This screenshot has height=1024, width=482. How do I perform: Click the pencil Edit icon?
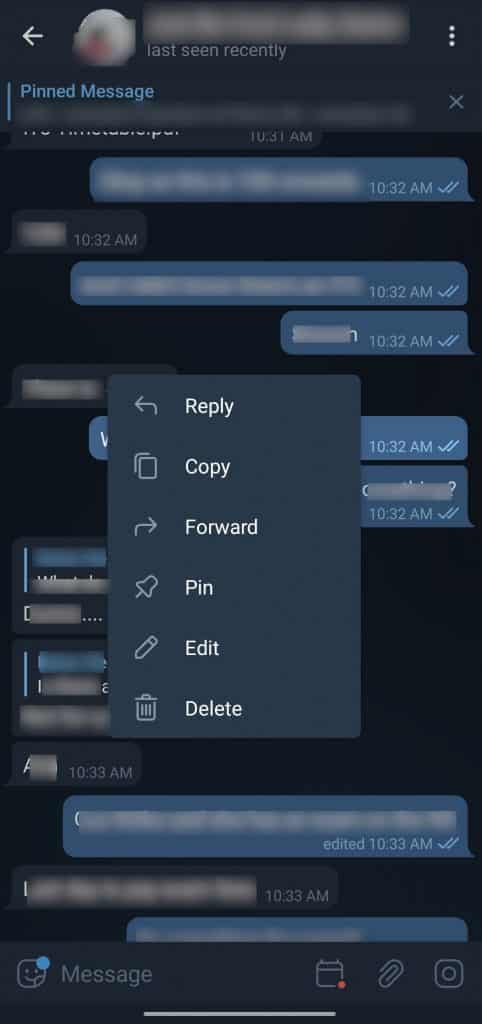(x=146, y=648)
